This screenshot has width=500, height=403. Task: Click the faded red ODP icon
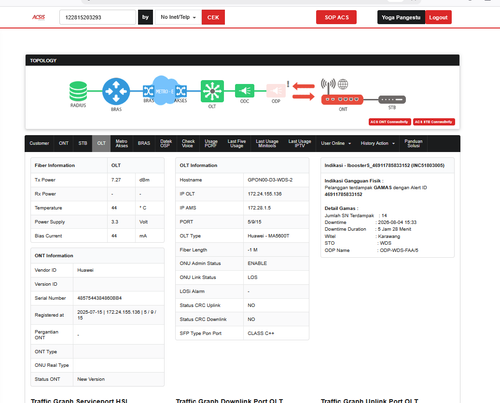[276, 91]
